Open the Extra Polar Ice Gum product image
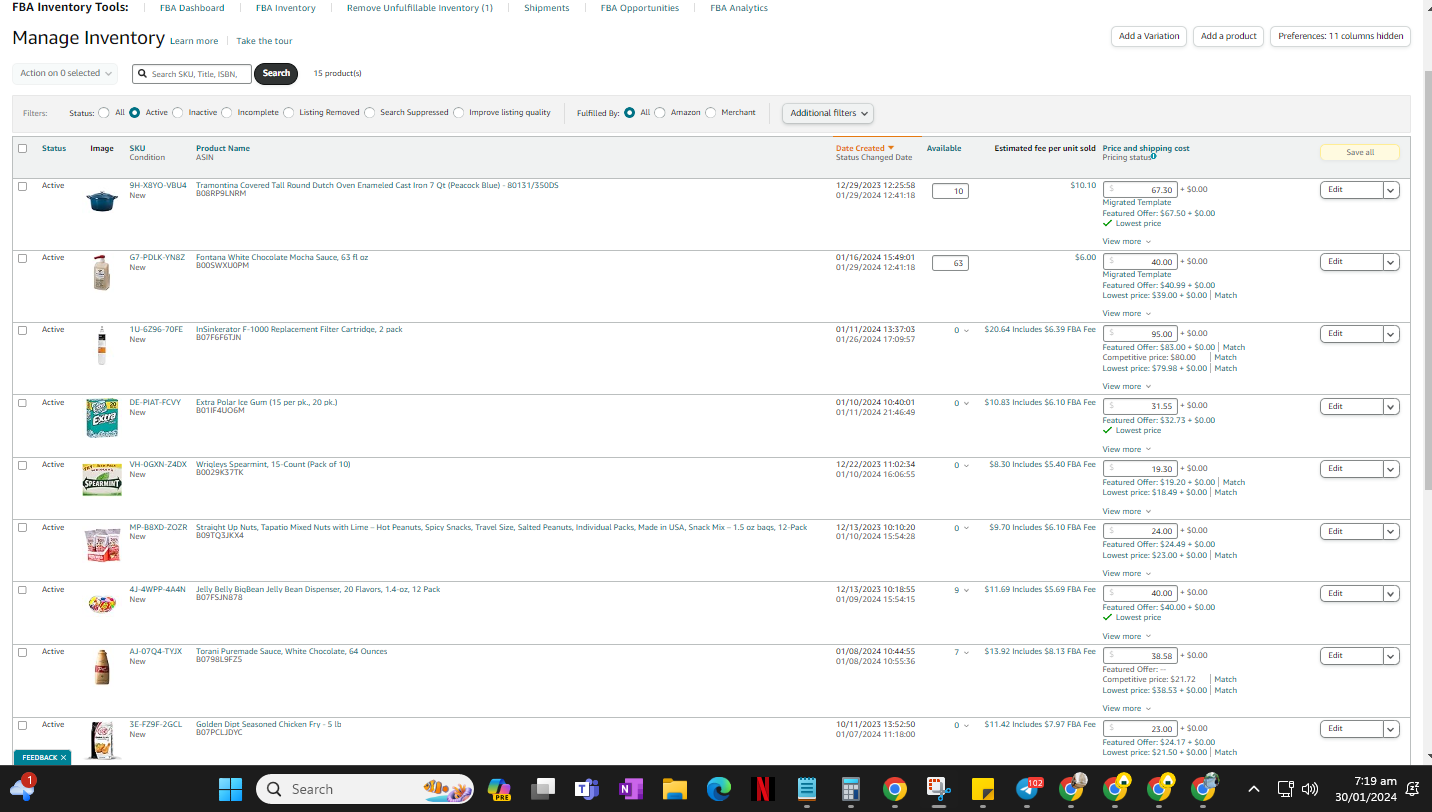The image size is (1432, 812). tap(102, 418)
